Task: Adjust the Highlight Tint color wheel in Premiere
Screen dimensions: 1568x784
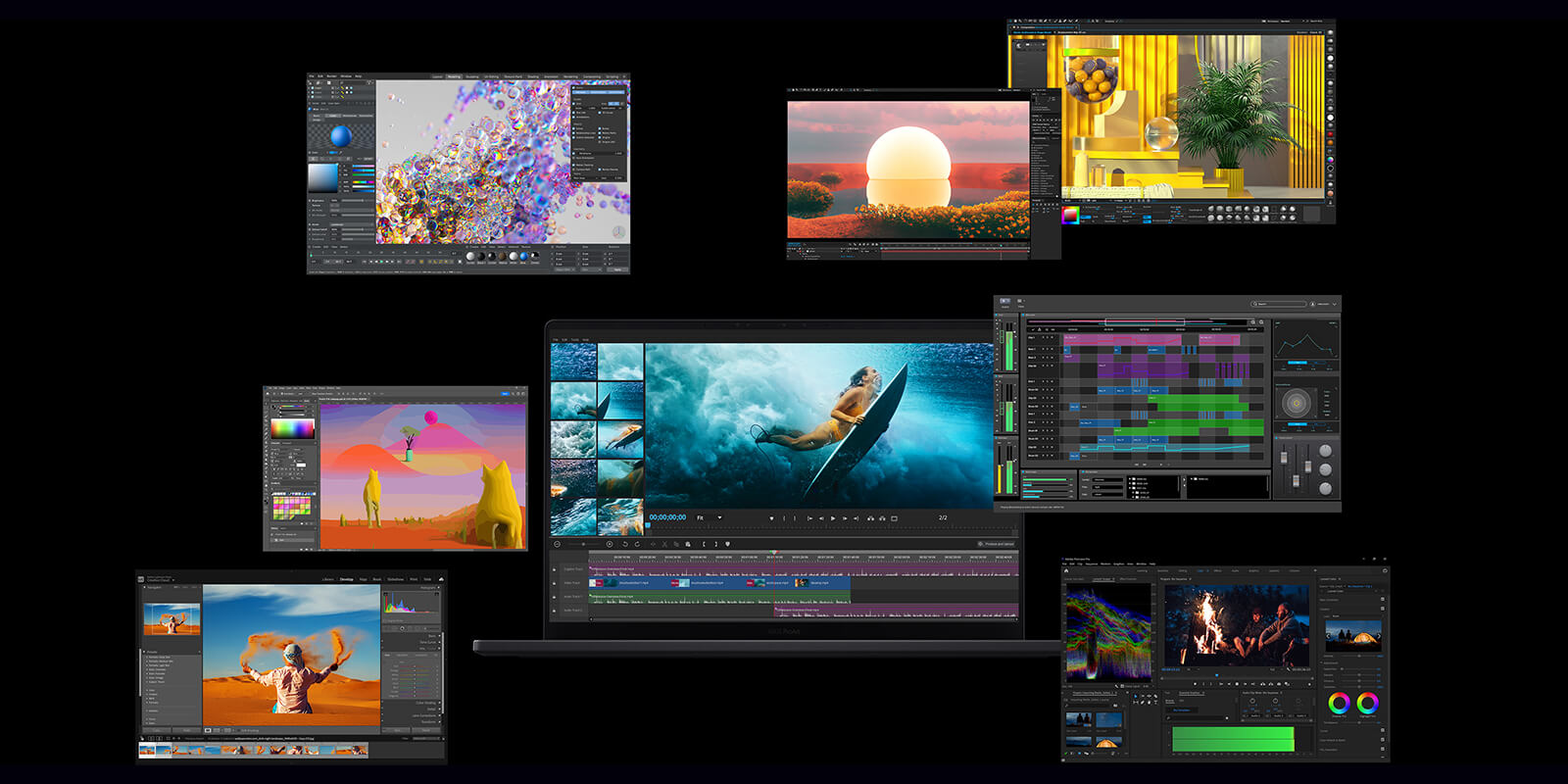Action: [1368, 703]
